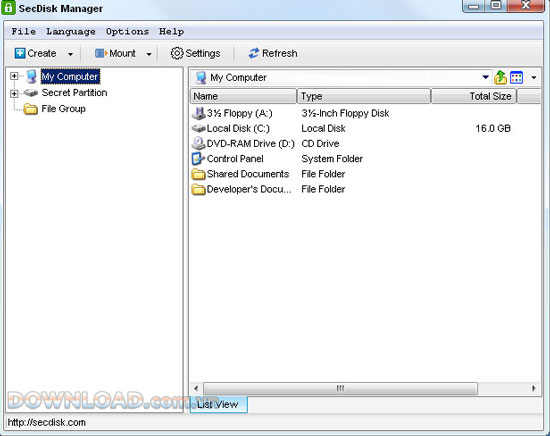Click the Control Panel icon
The image size is (550, 436).
click(x=198, y=159)
